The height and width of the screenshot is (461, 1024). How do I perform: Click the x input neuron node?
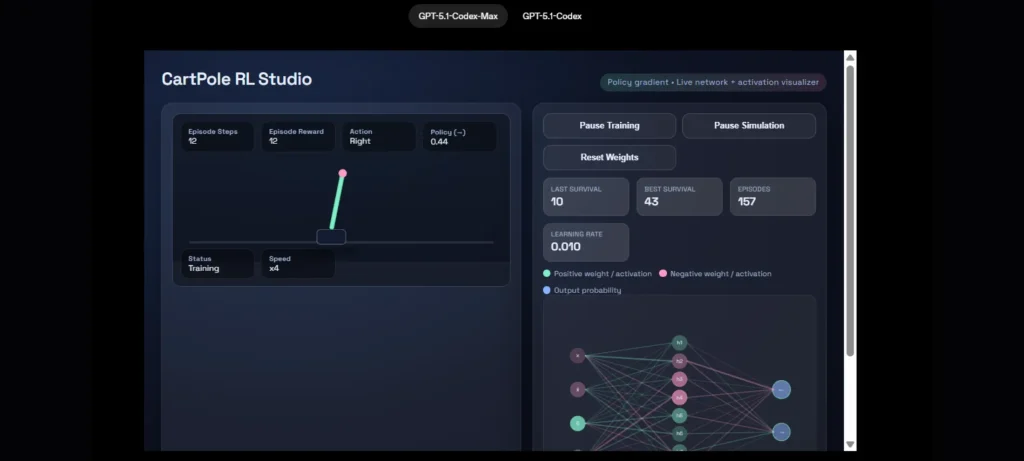[x=577, y=355]
